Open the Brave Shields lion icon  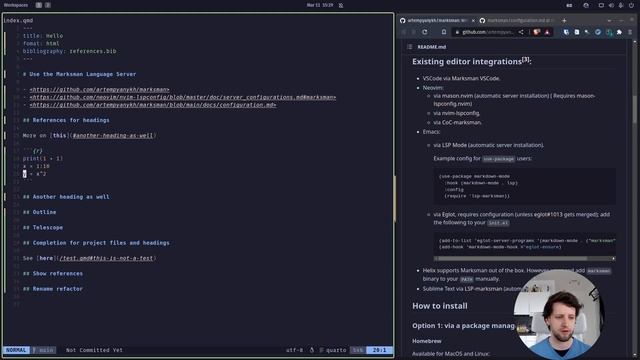click(x=537, y=32)
